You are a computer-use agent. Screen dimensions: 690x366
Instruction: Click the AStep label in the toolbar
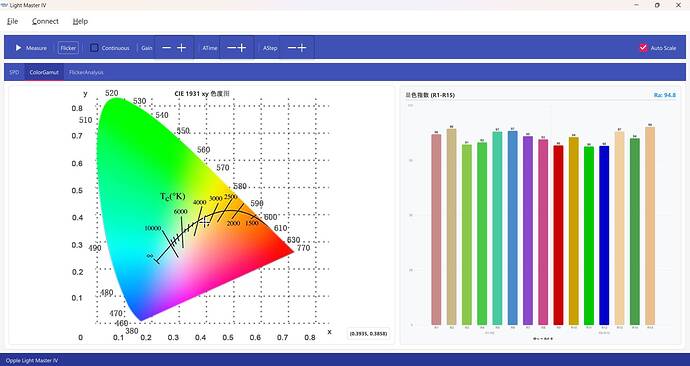tap(270, 48)
